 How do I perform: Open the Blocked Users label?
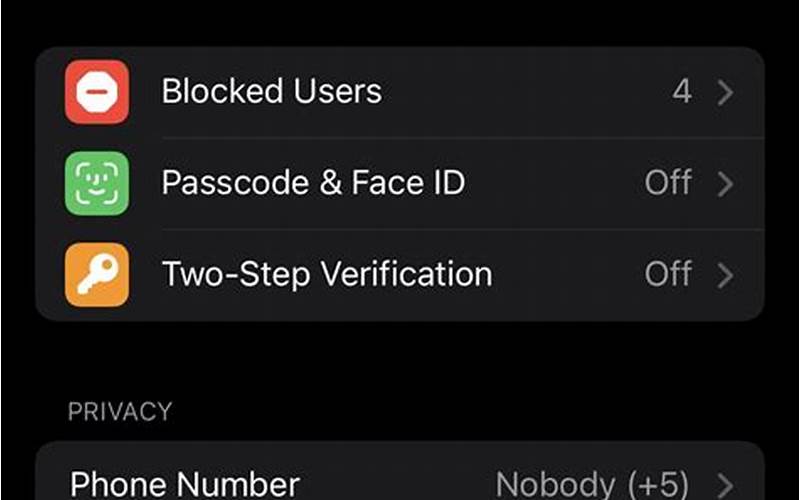tap(271, 91)
